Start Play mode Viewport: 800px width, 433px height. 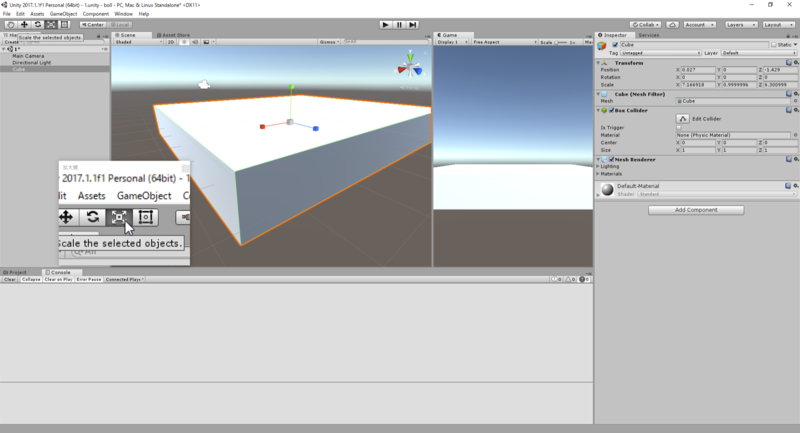tap(386, 24)
